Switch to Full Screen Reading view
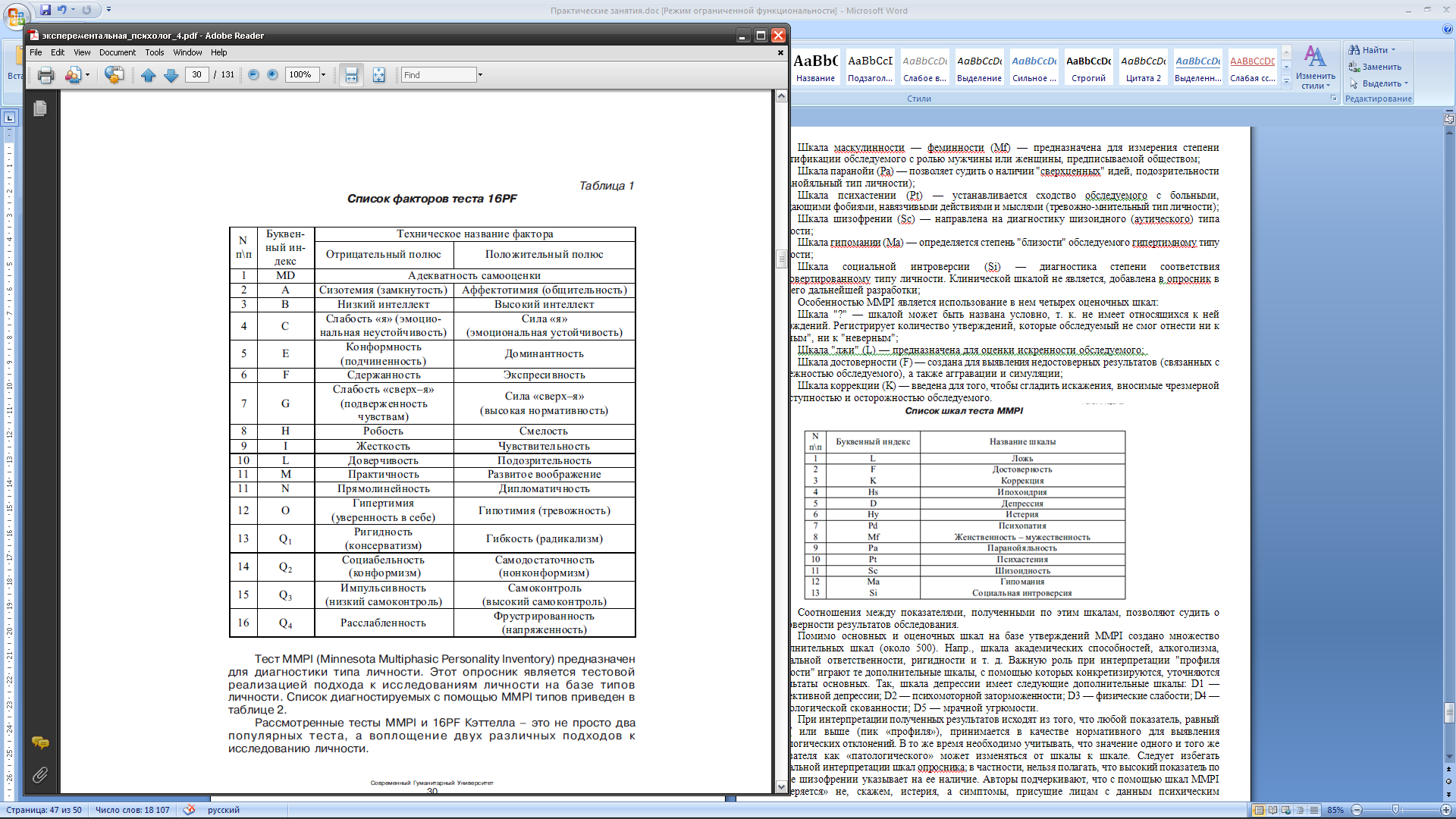This screenshot has height=819, width=1456. pyautogui.click(x=1272, y=810)
